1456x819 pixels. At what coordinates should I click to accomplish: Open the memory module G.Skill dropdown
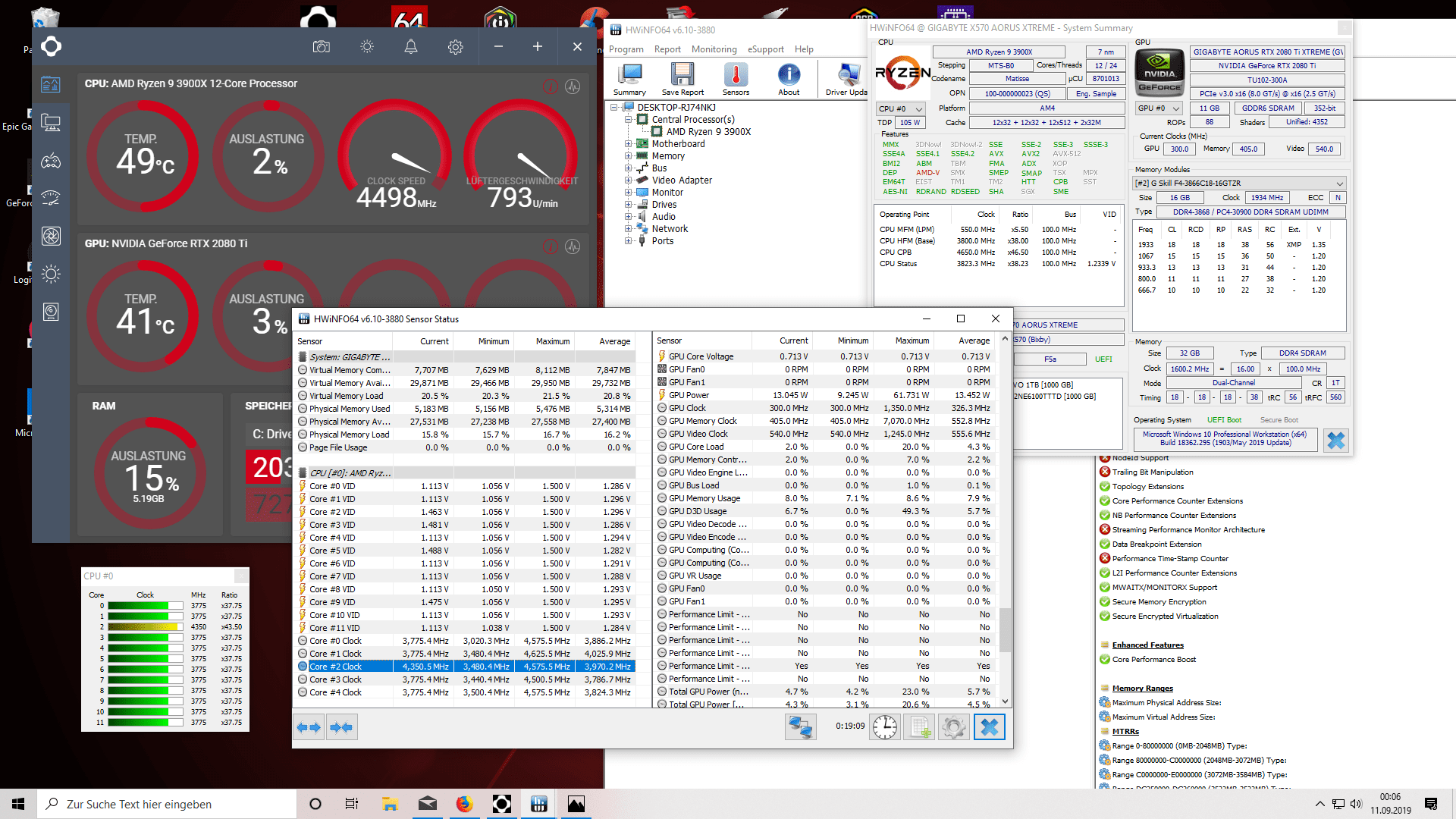[1239, 184]
